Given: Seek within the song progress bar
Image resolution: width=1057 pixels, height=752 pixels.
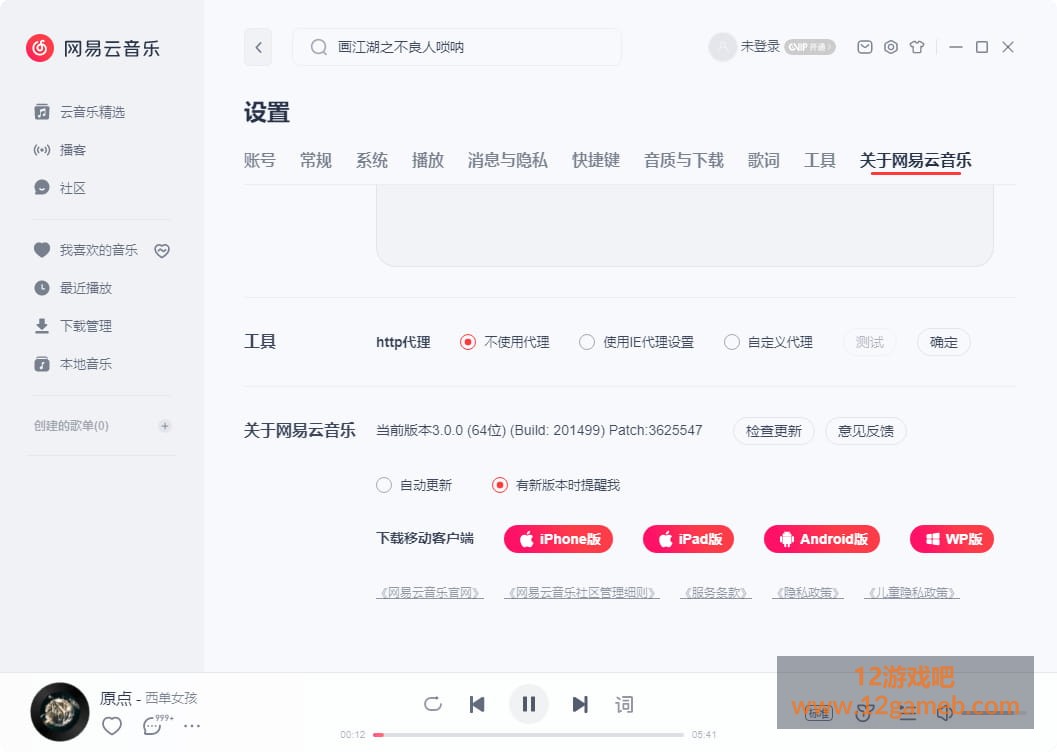Looking at the screenshot, I should tap(528, 734).
